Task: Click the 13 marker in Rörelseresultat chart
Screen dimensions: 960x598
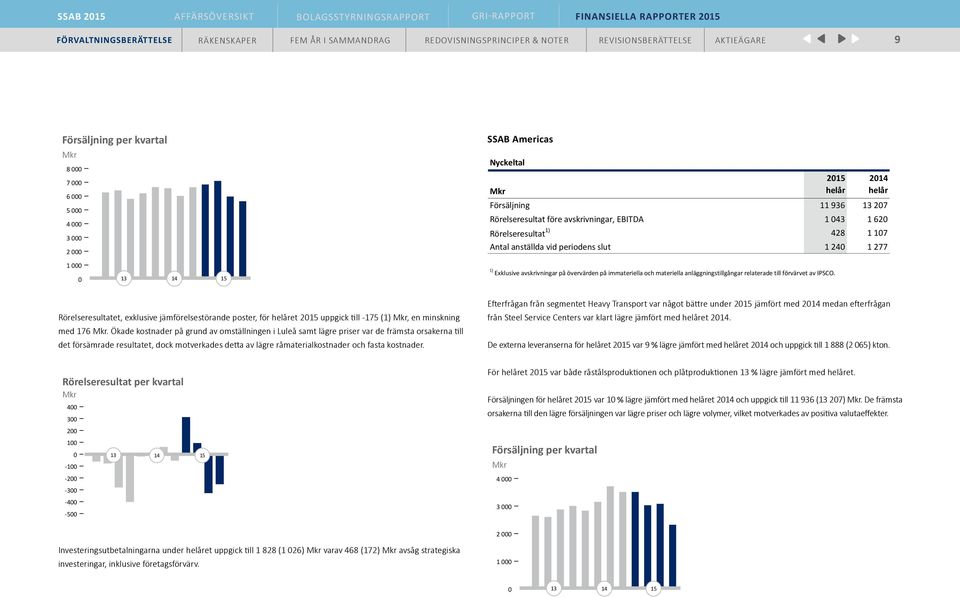Action: pos(113,455)
